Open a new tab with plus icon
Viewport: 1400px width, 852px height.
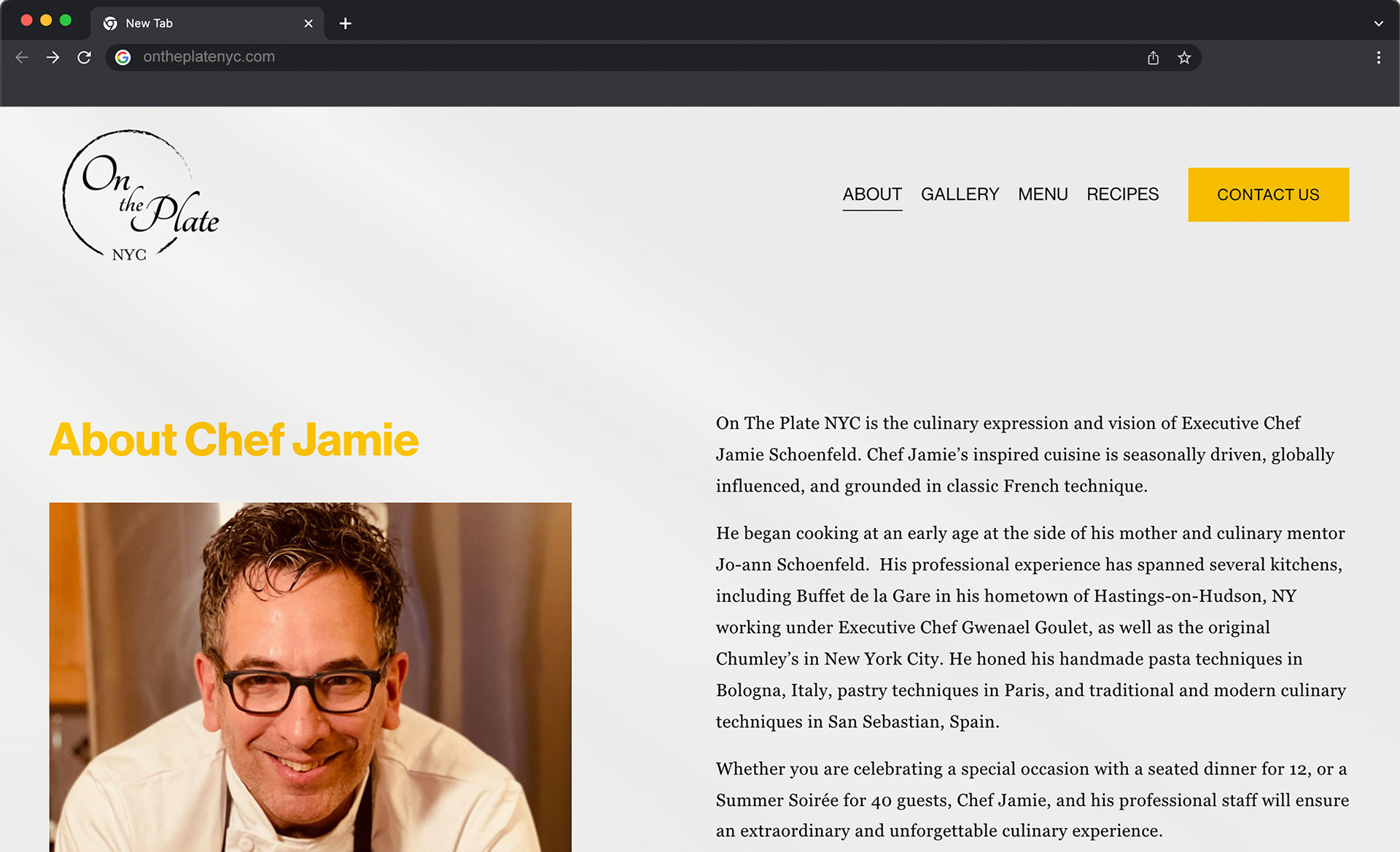coord(346,23)
